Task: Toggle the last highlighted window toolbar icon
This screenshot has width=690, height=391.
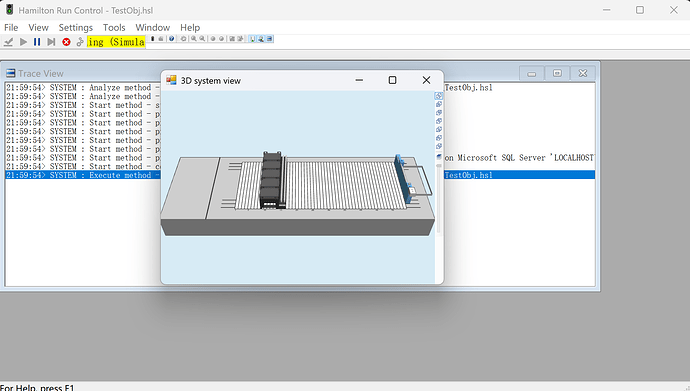Action: click(x=270, y=39)
